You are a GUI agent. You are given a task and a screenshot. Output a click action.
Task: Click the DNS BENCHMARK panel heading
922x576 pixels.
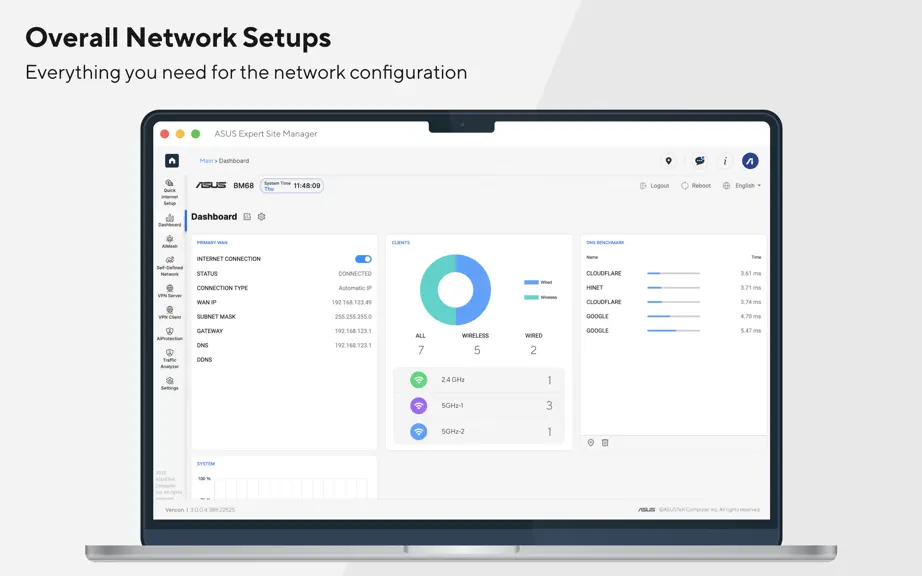(605, 242)
